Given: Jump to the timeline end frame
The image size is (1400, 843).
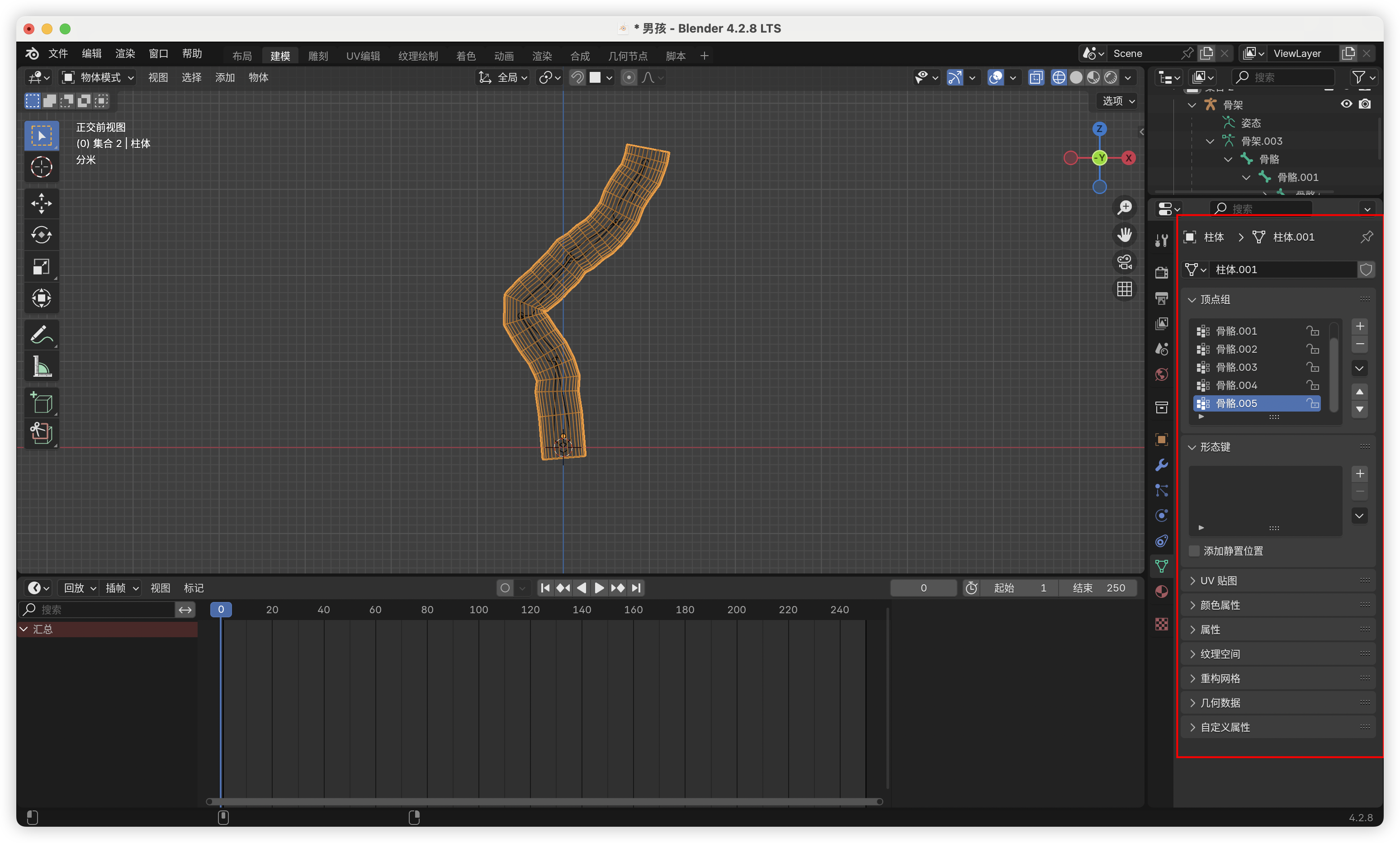Looking at the screenshot, I should (x=636, y=588).
